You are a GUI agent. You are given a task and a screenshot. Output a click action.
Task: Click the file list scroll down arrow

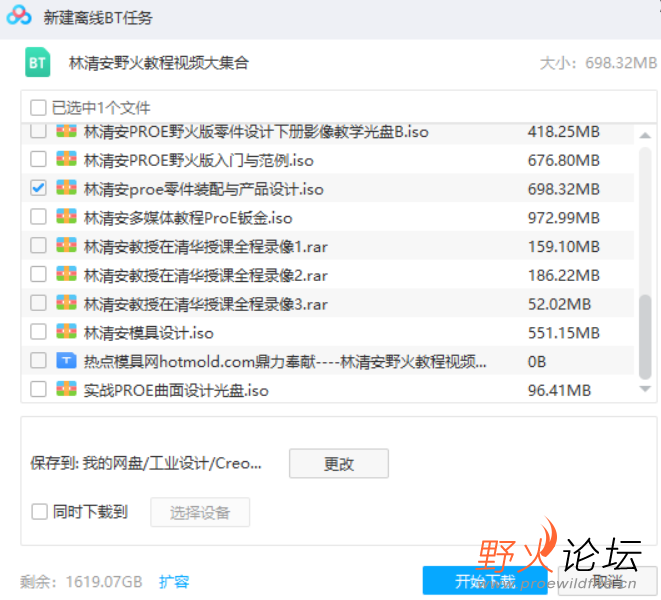click(645, 389)
